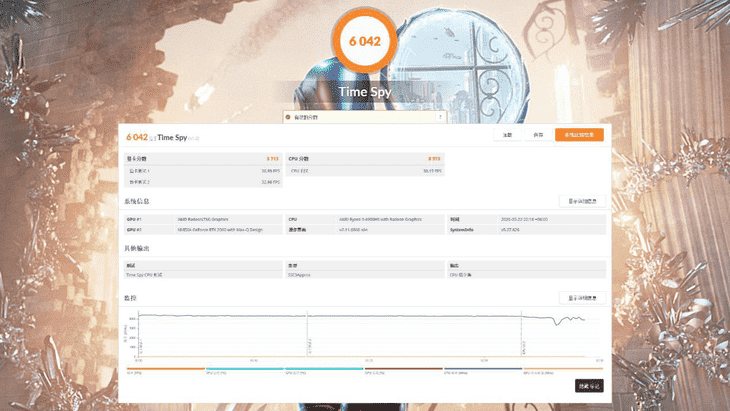Click the orange compare results online button
730x411 pixels.
tap(579, 135)
